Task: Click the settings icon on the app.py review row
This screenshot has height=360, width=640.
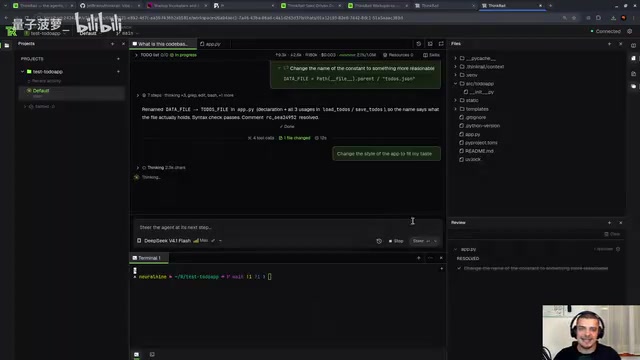Action: click(x=618, y=249)
